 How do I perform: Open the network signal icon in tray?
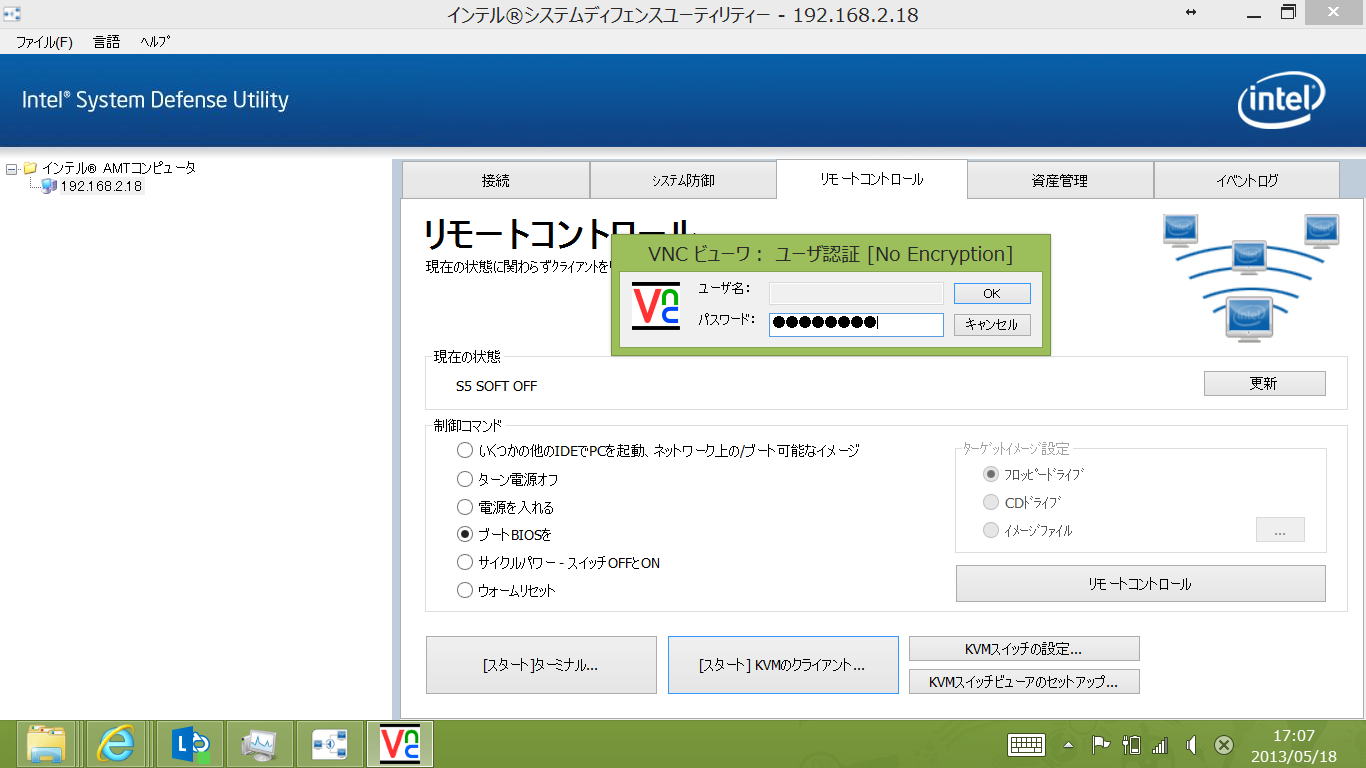pyautogui.click(x=1160, y=745)
